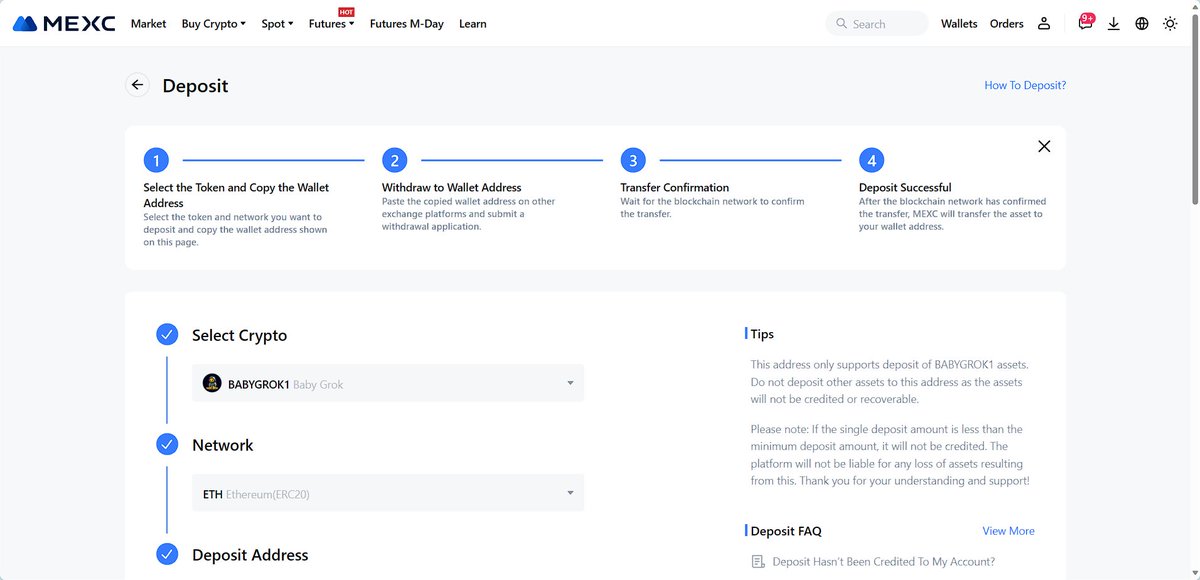The image size is (1200, 580).
Task: Click the MEXC logo
Action: (64, 23)
